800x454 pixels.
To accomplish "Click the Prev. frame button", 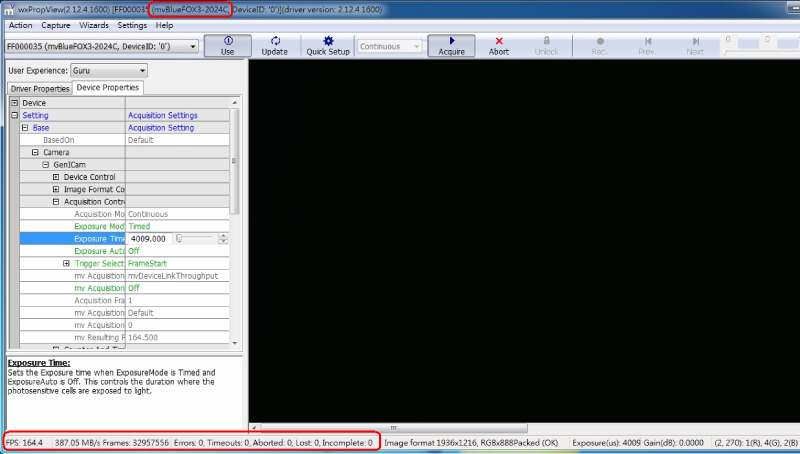I will coord(647,46).
